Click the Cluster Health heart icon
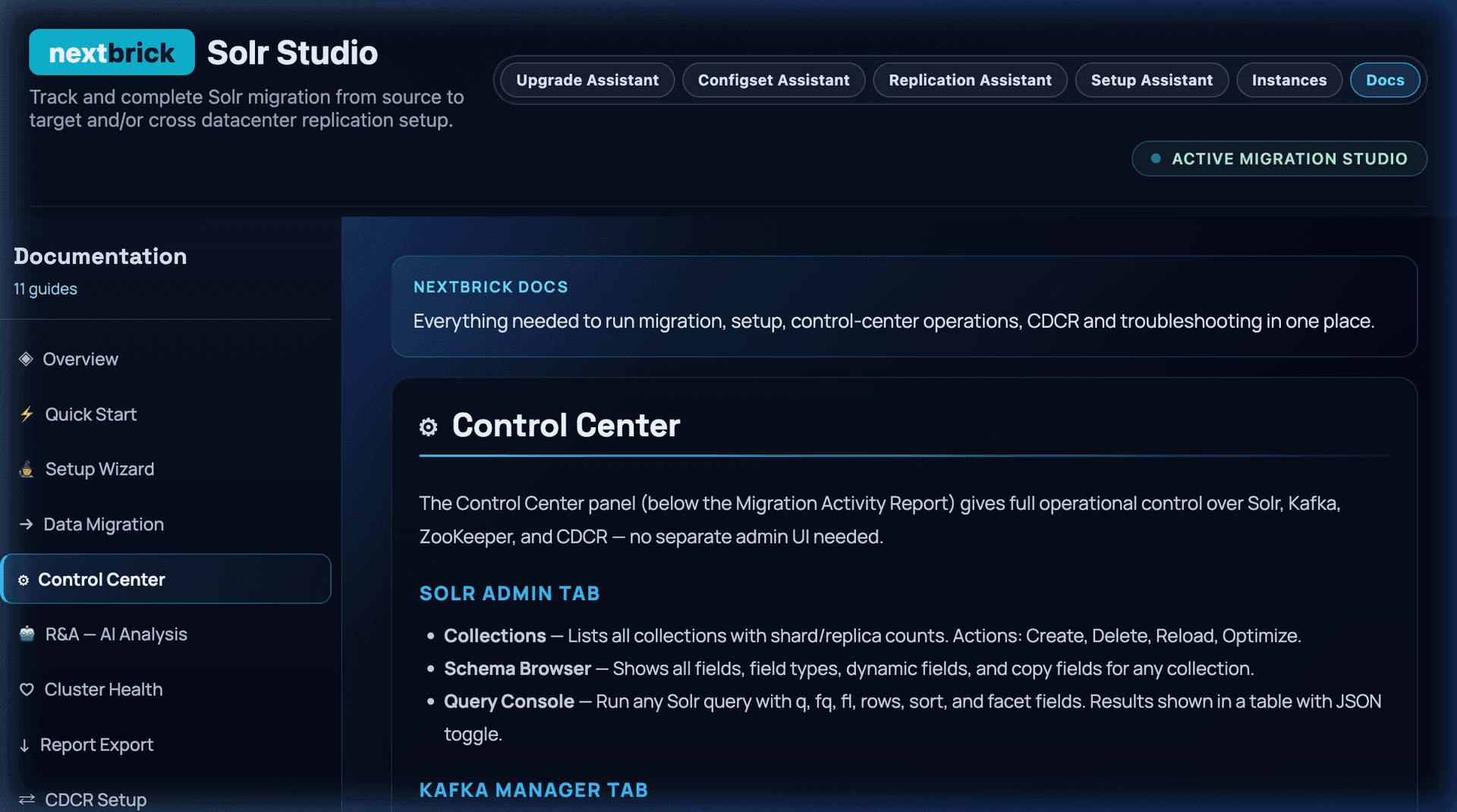The width and height of the screenshot is (1457, 812). click(x=27, y=690)
